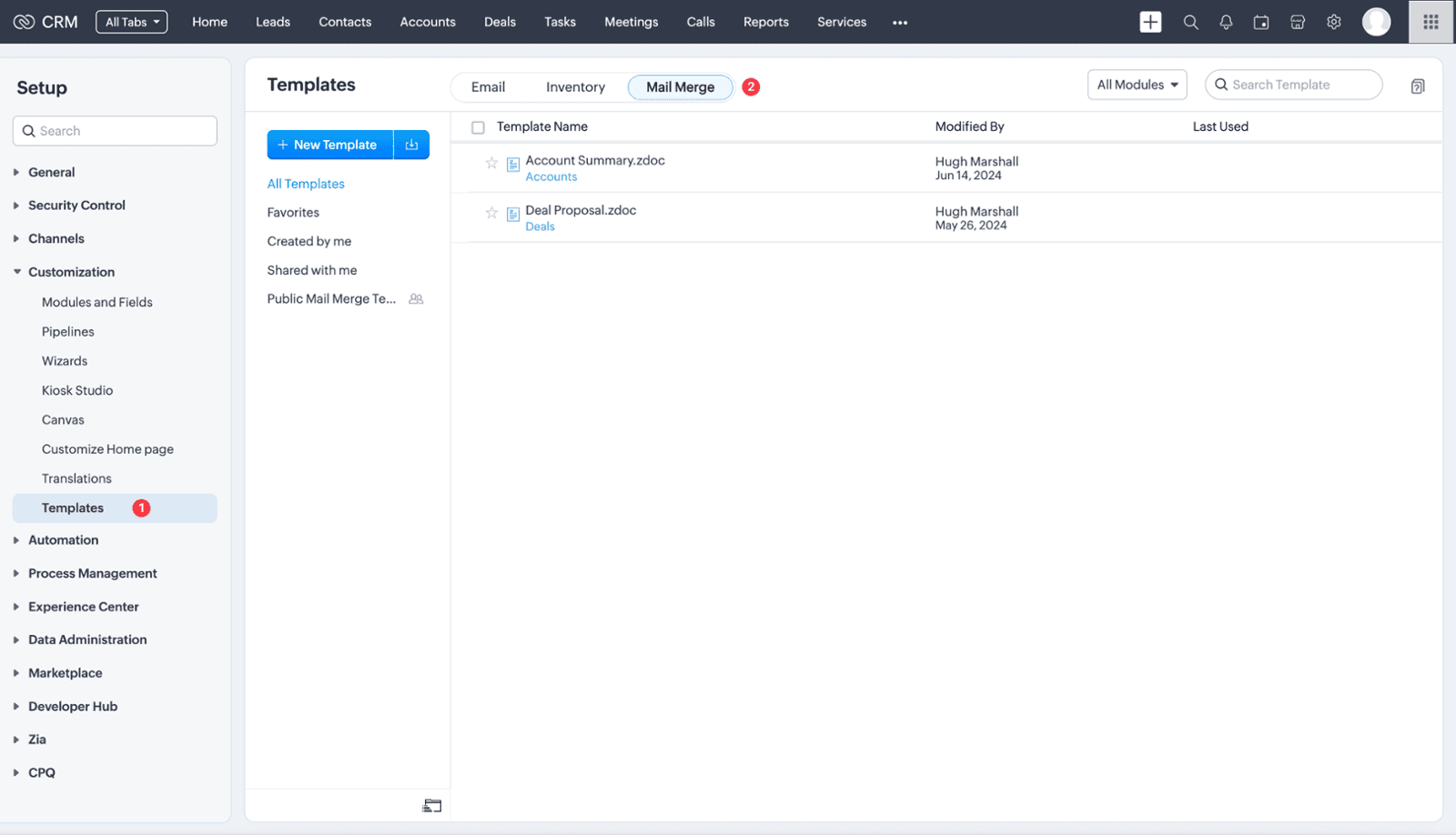Go to the Leads module
Image resolution: width=1456 pixels, height=835 pixels.
272,22
